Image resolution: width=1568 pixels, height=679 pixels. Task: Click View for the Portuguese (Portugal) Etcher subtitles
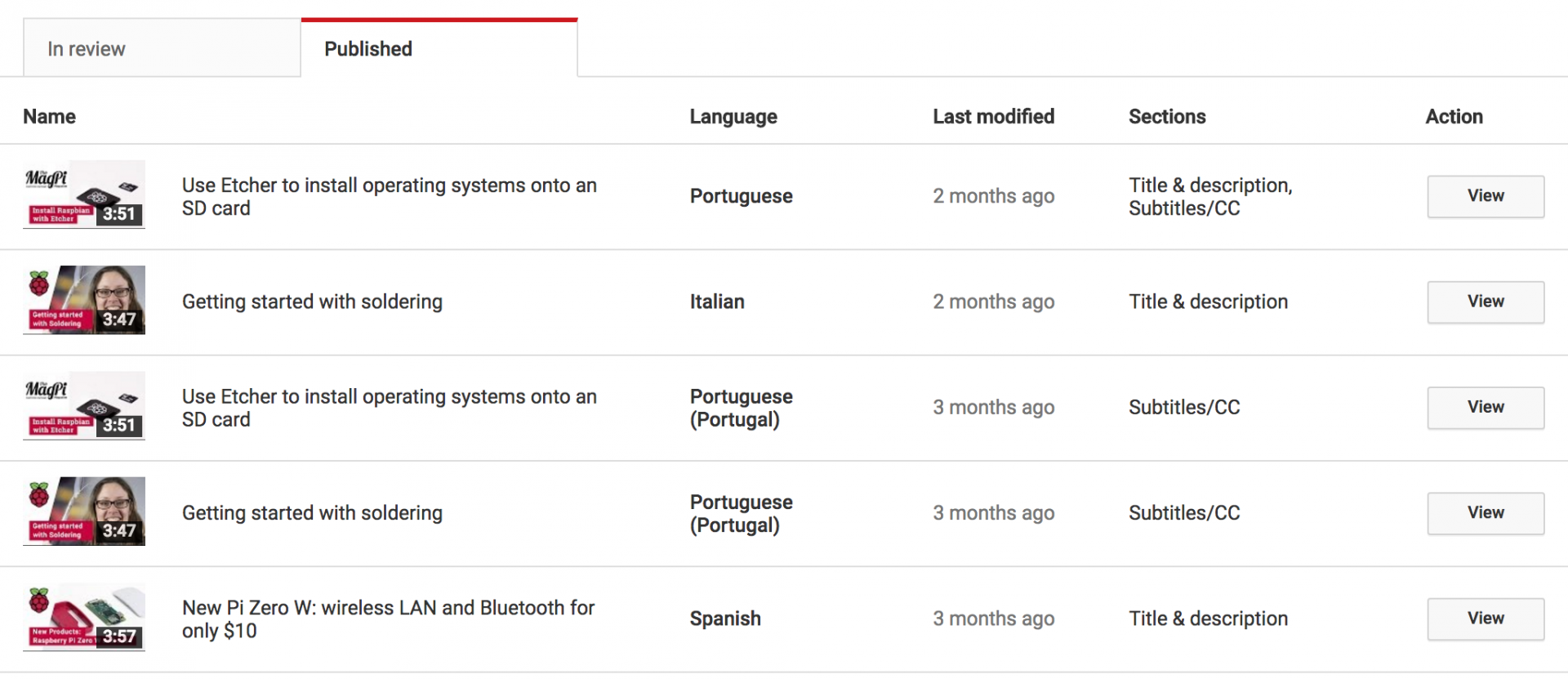tap(1485, 408)
